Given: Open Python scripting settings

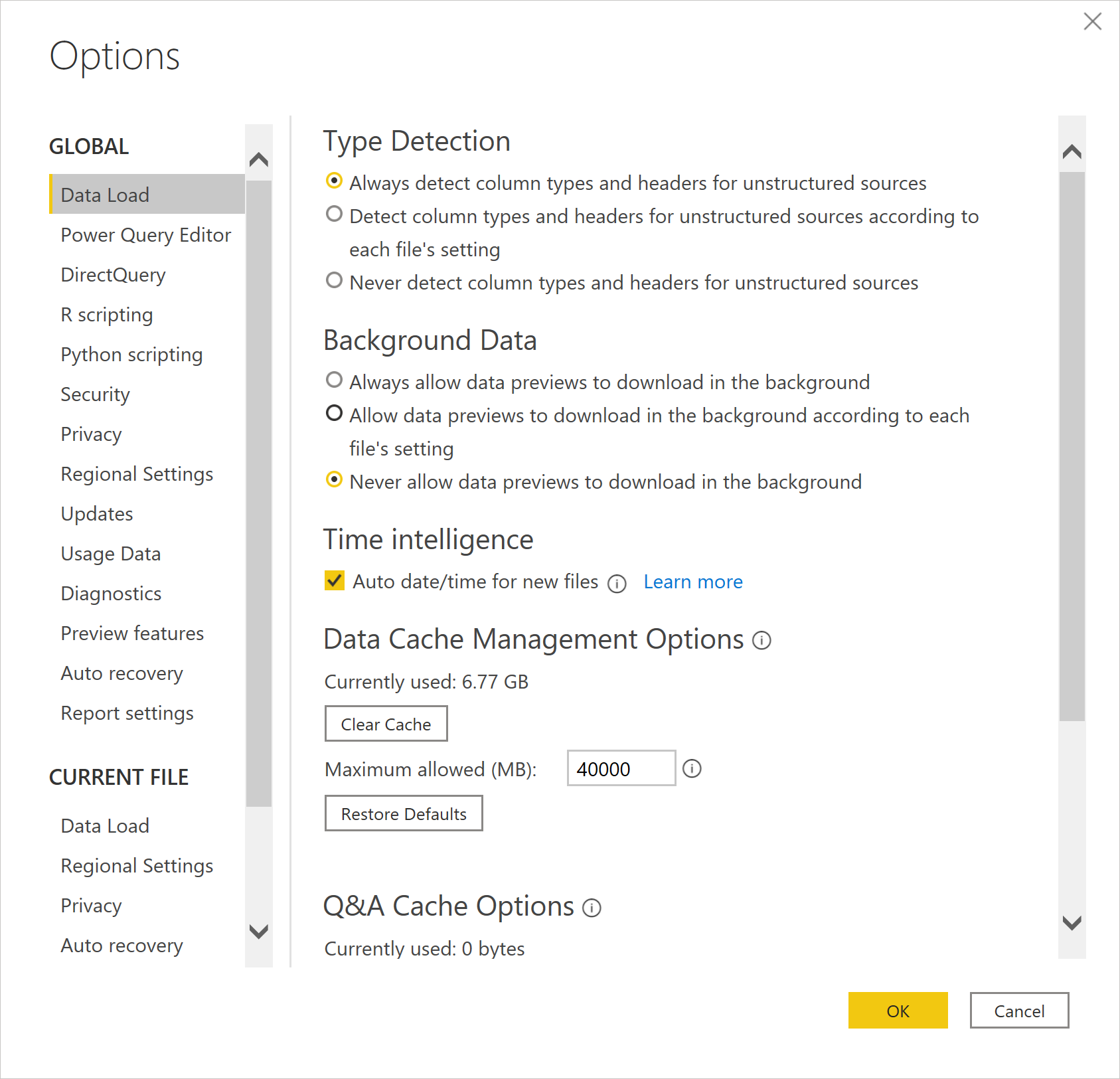Looking at the screenshot, I should click(131, 355).
